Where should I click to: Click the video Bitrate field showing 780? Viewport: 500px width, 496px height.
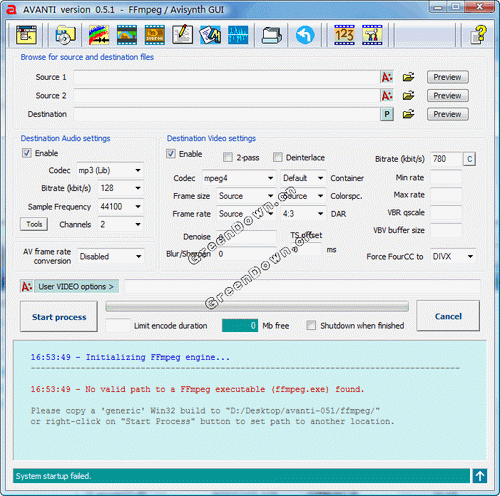point(446,159)
